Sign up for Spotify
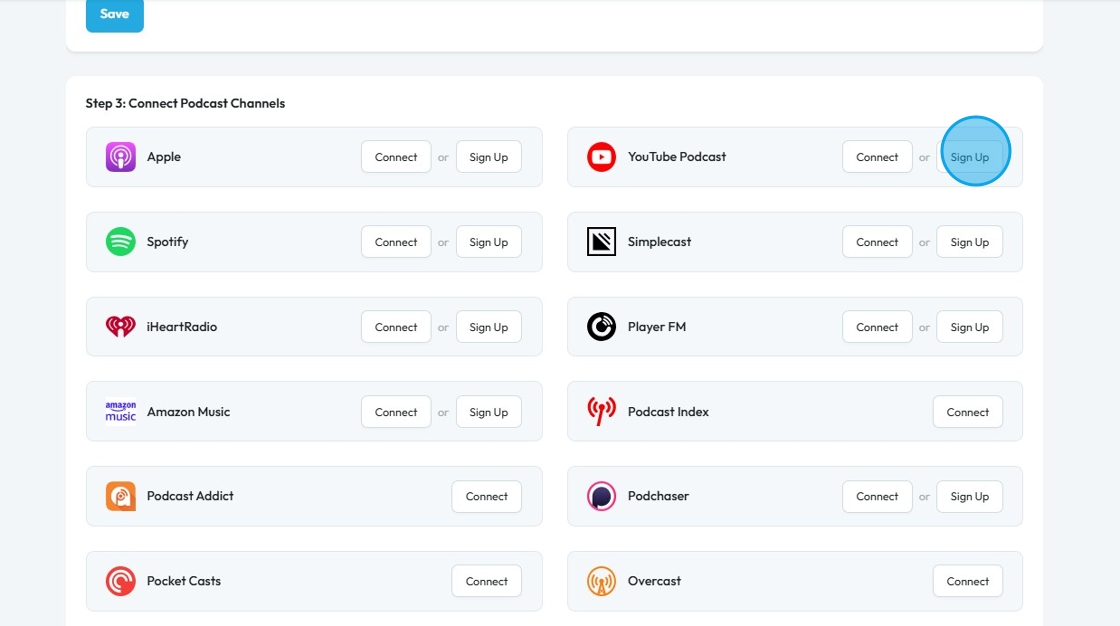This screenshot has height=626, width=1120. (489, 242)
